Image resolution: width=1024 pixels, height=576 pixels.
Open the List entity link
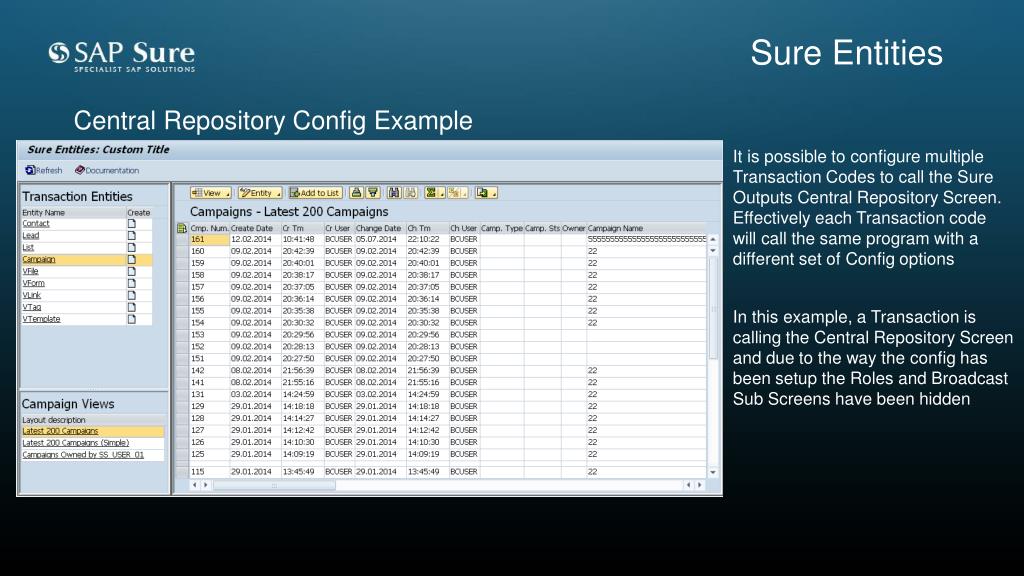click(28, 248)
